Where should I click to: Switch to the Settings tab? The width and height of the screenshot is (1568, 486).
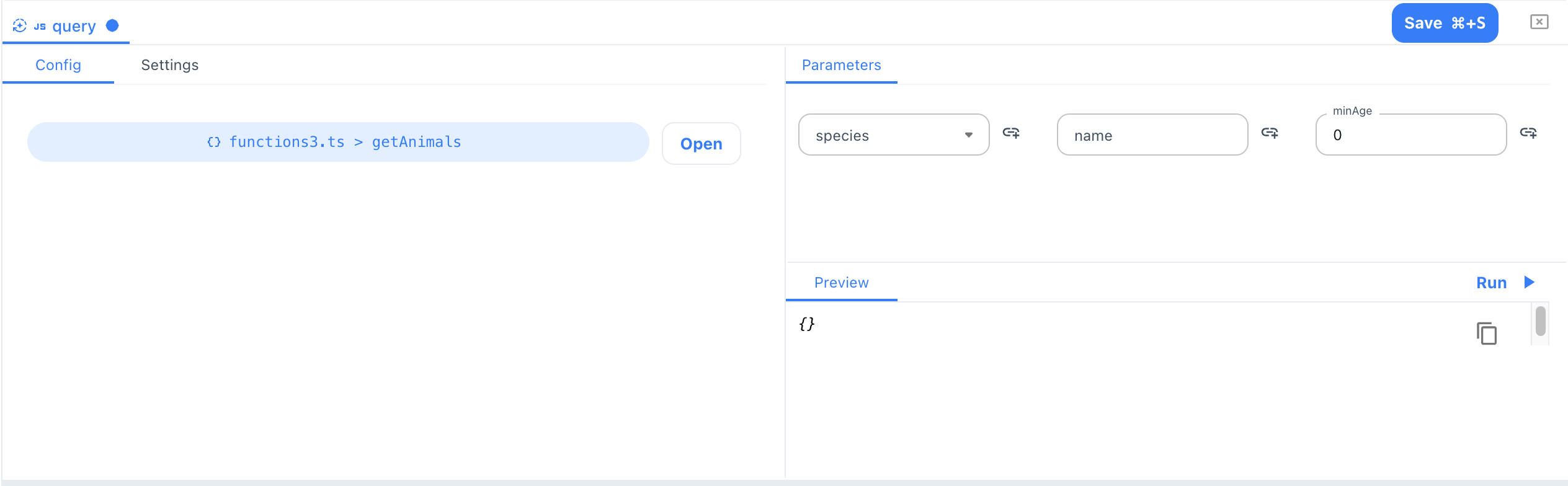[x=169, y=64]
